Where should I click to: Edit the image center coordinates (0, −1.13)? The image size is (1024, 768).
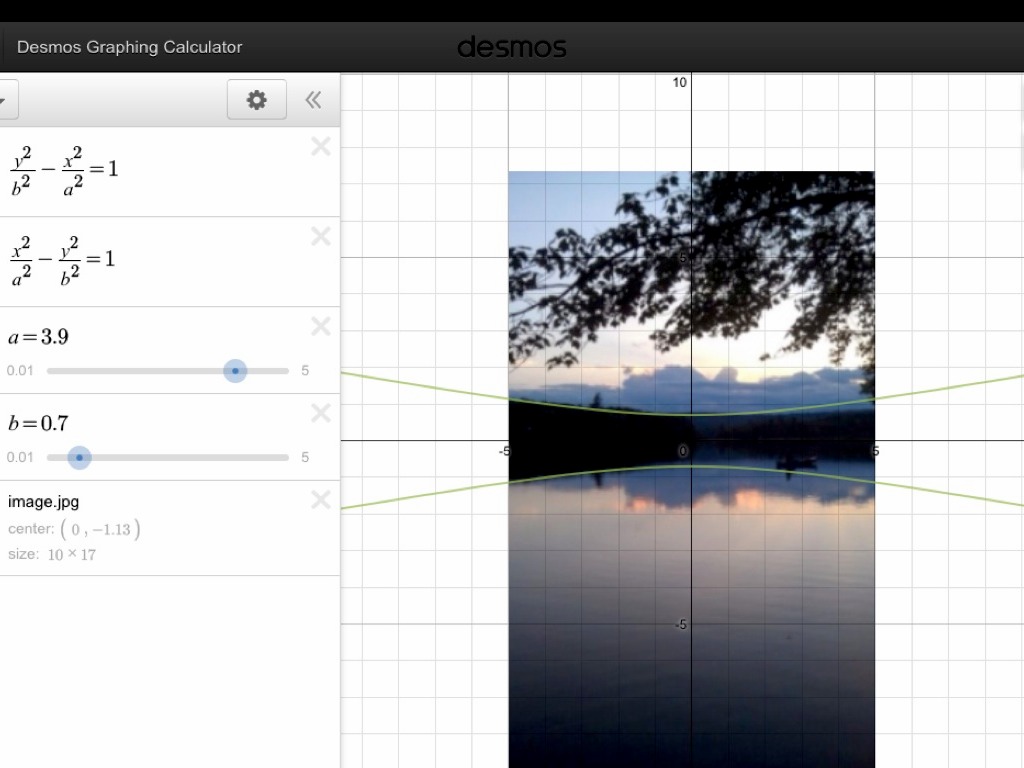coord(100,529)
